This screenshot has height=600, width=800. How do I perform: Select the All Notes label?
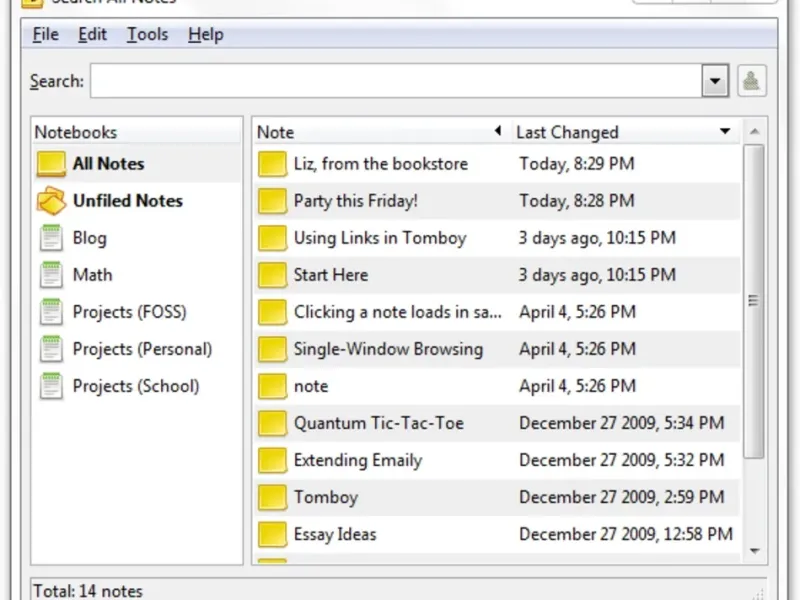[109, 164]
